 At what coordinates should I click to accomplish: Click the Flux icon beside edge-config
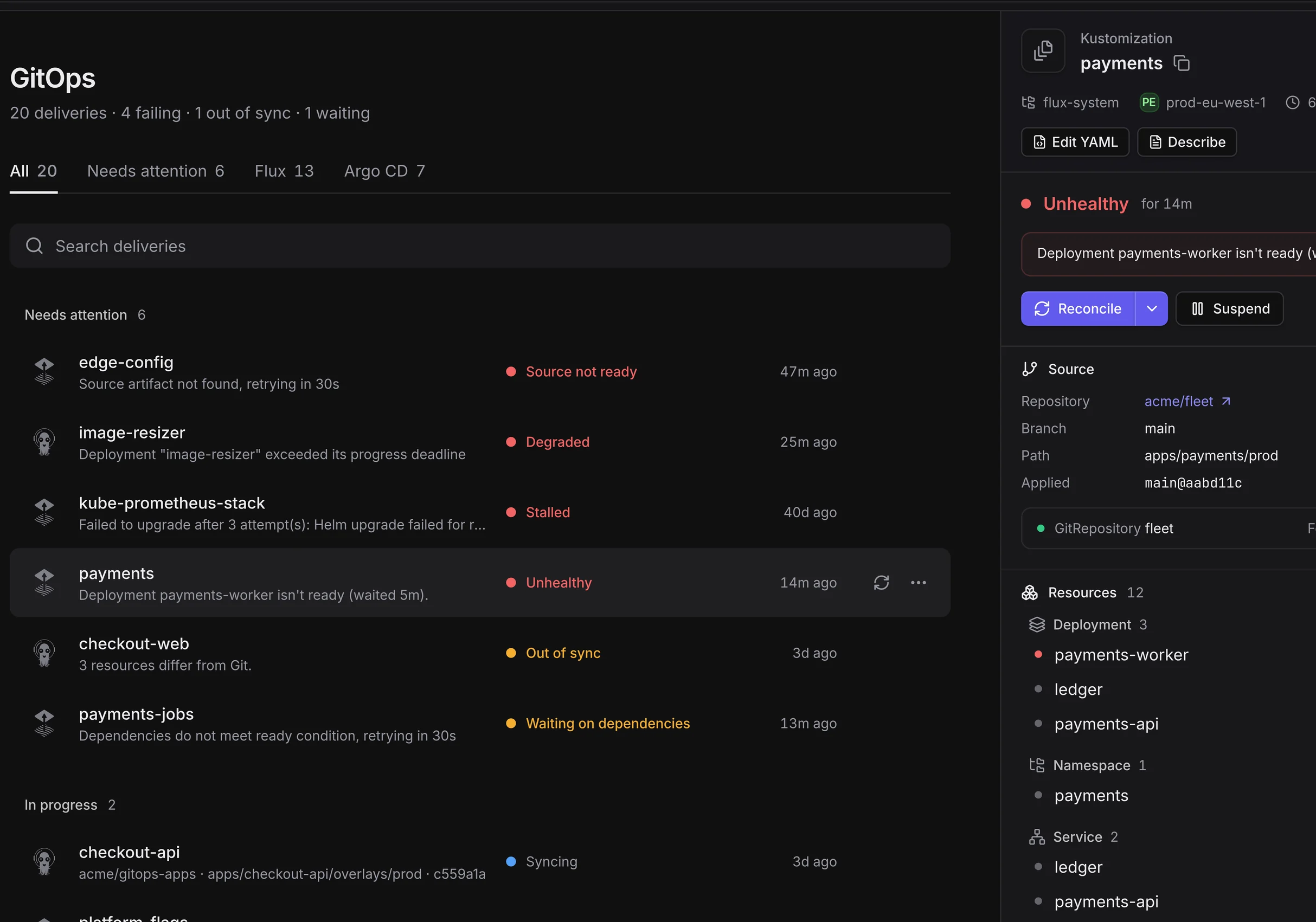pos(44,371)
